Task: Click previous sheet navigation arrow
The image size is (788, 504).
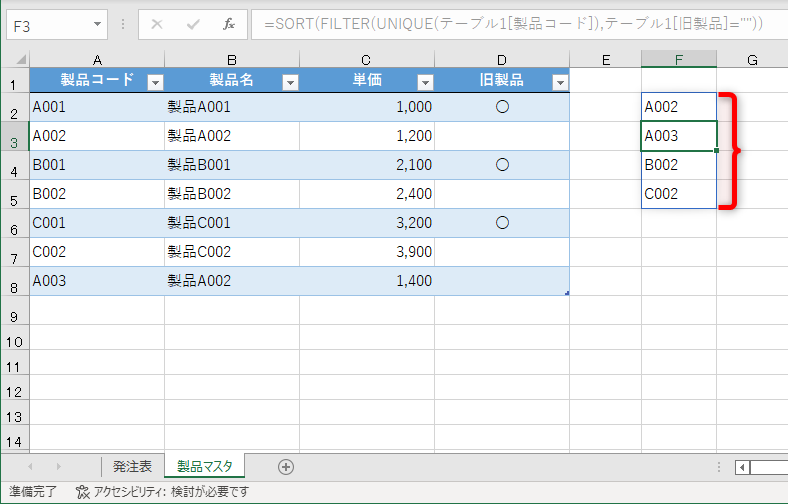Action: coord(30,467)
